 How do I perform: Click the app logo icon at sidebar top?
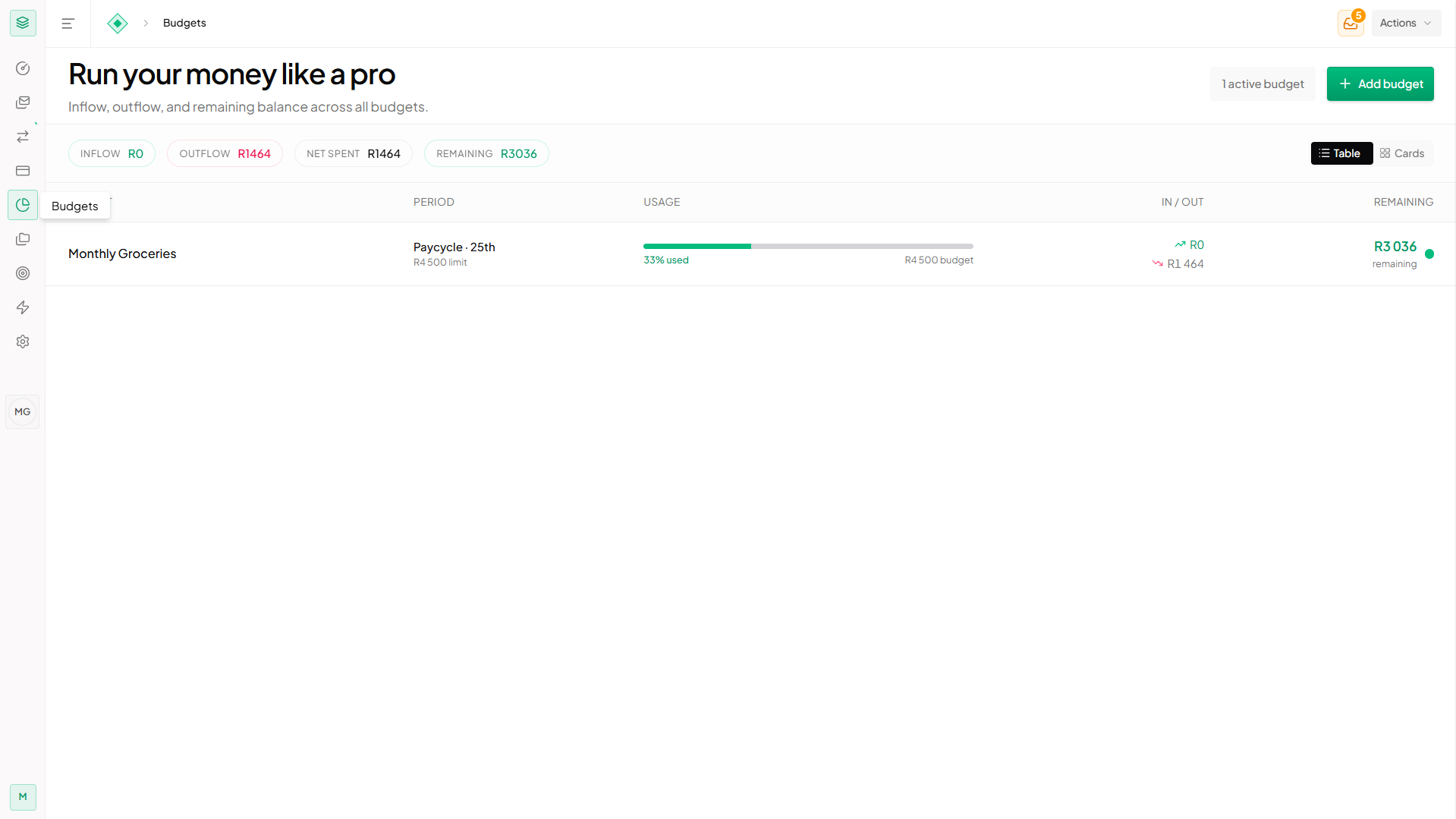coord(22,23)
